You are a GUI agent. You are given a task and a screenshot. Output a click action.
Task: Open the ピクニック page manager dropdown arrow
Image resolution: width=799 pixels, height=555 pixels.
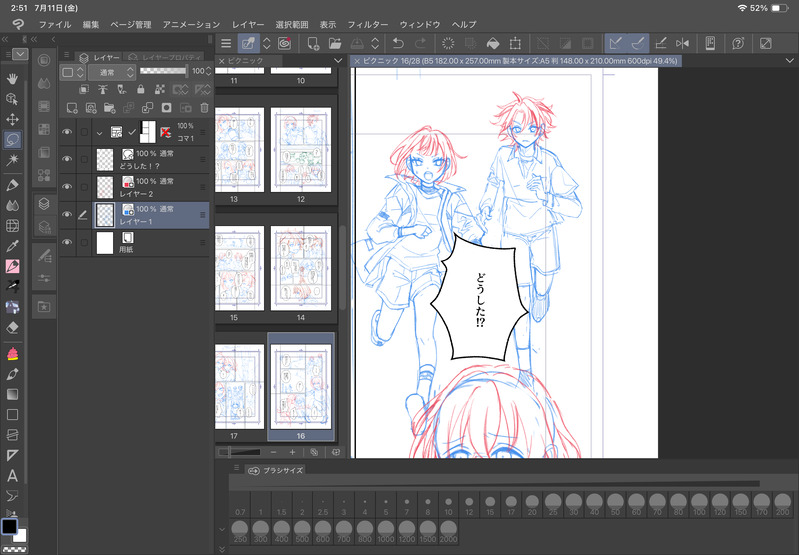click(x=338, y=61)
